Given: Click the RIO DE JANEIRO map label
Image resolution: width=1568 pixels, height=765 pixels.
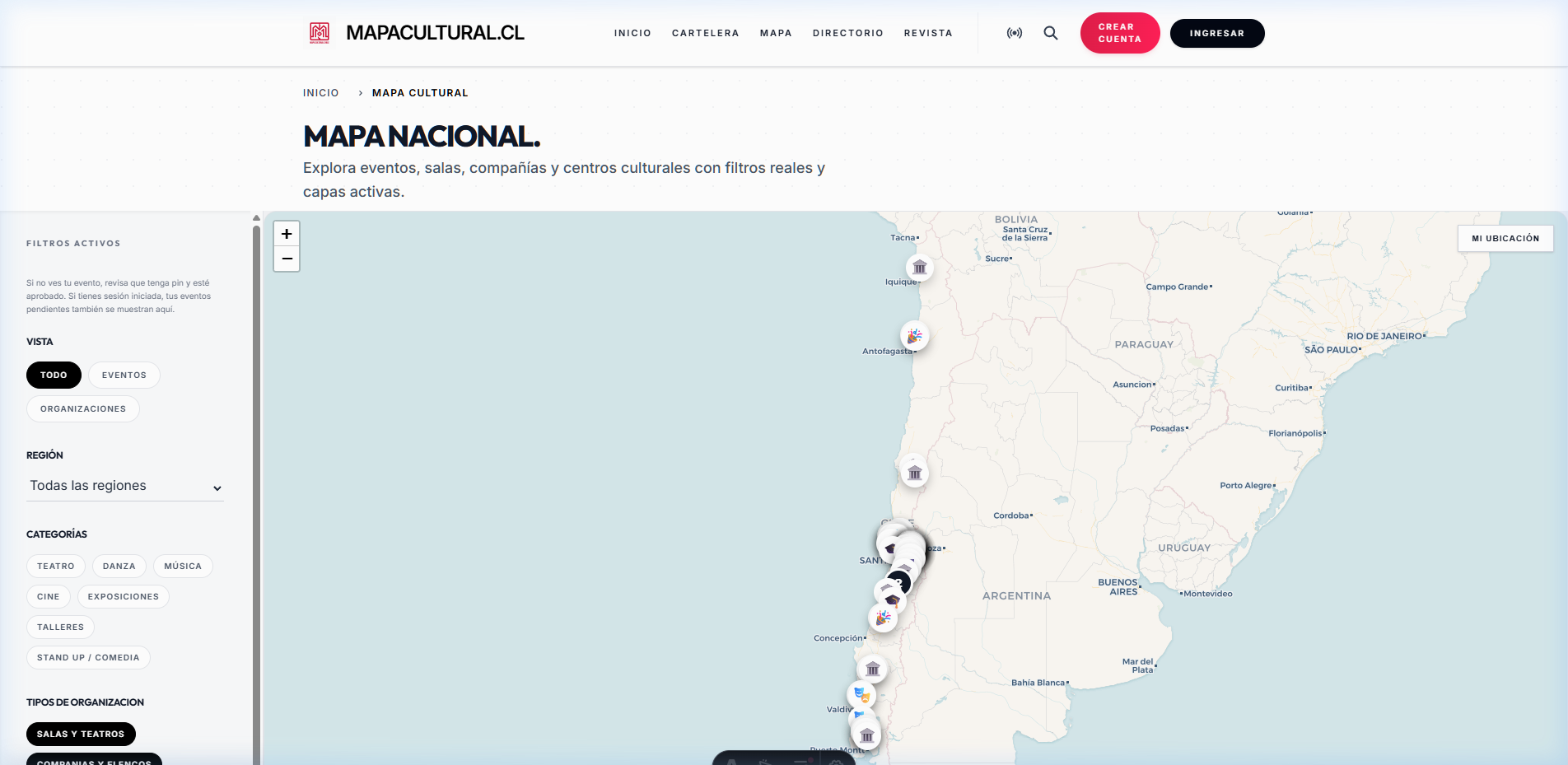Looking at the screenshot, I should pyautogui.click(x=1384, y=336).
